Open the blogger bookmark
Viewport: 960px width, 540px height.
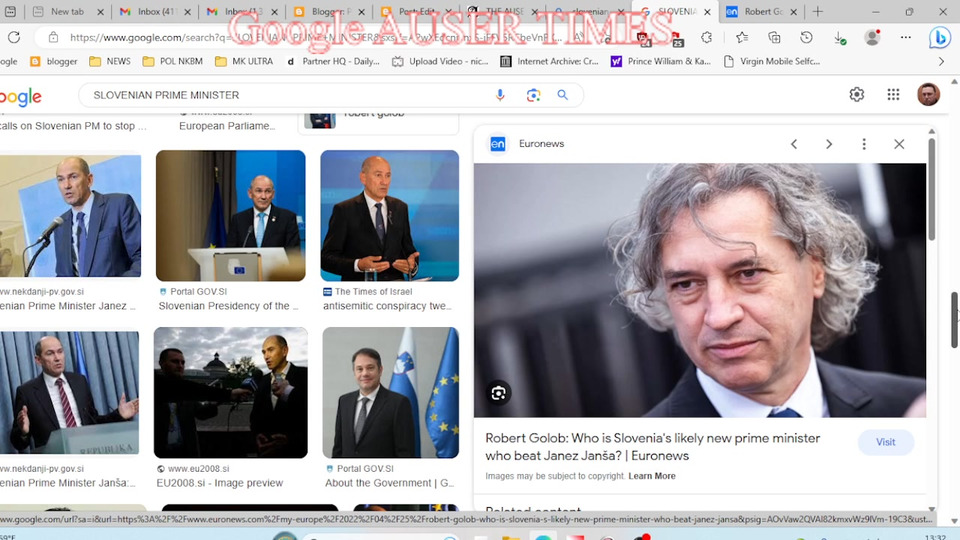pyautogui.click(x=54, y=61)
